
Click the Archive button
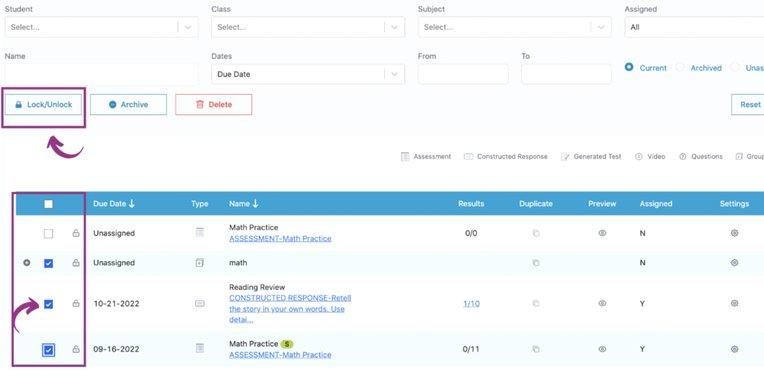(x=129, y=104)
